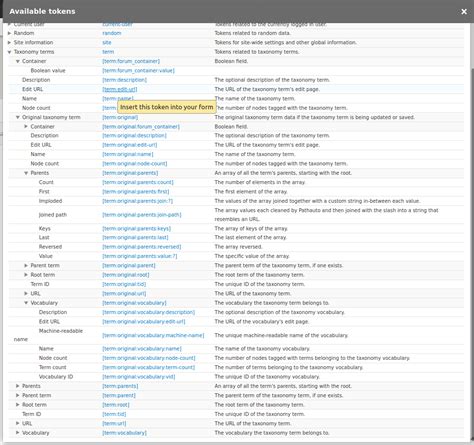Click the [term:original:parents:join-path] token
The width and height of the screenshot is (474, 445).
[x=142, y=215]
